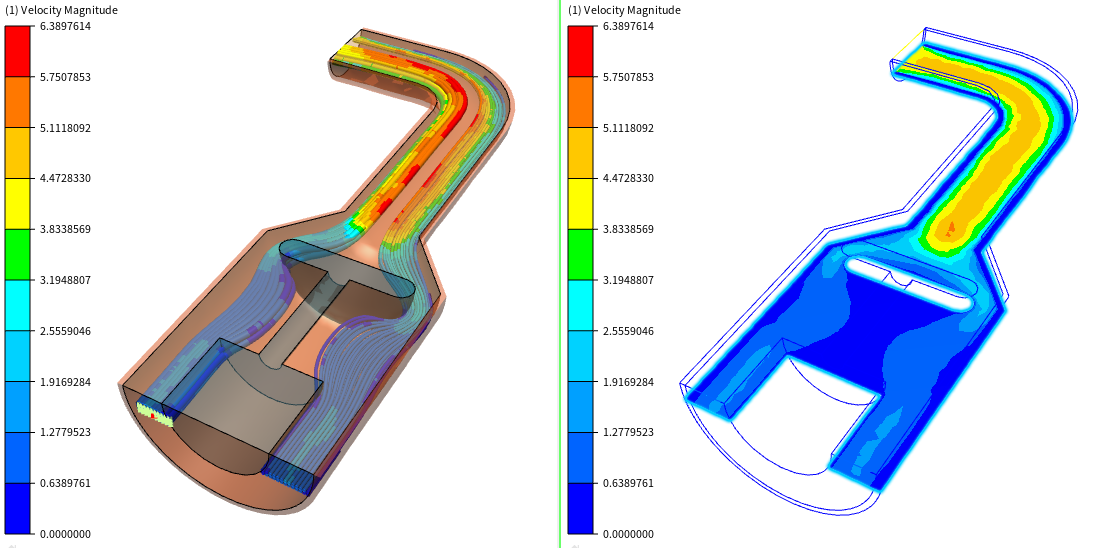Screen dimensions: 1098x548
Task: Click the right view's Velocity Magnitude legend title
Action: pos(624,10)
